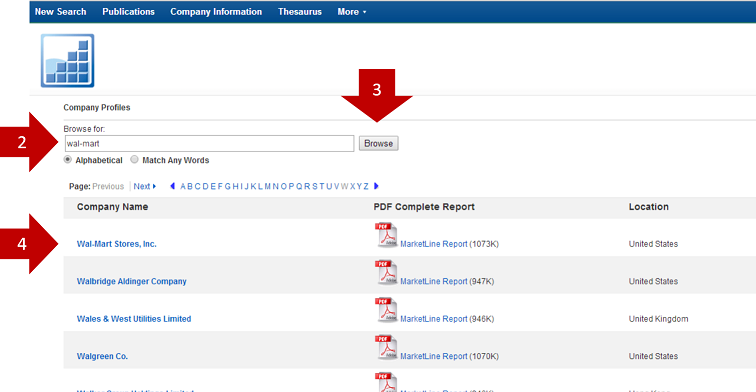Screen dimensions: 756x392
Task: Expand the More dropdown menu
Action: point(351,12)
